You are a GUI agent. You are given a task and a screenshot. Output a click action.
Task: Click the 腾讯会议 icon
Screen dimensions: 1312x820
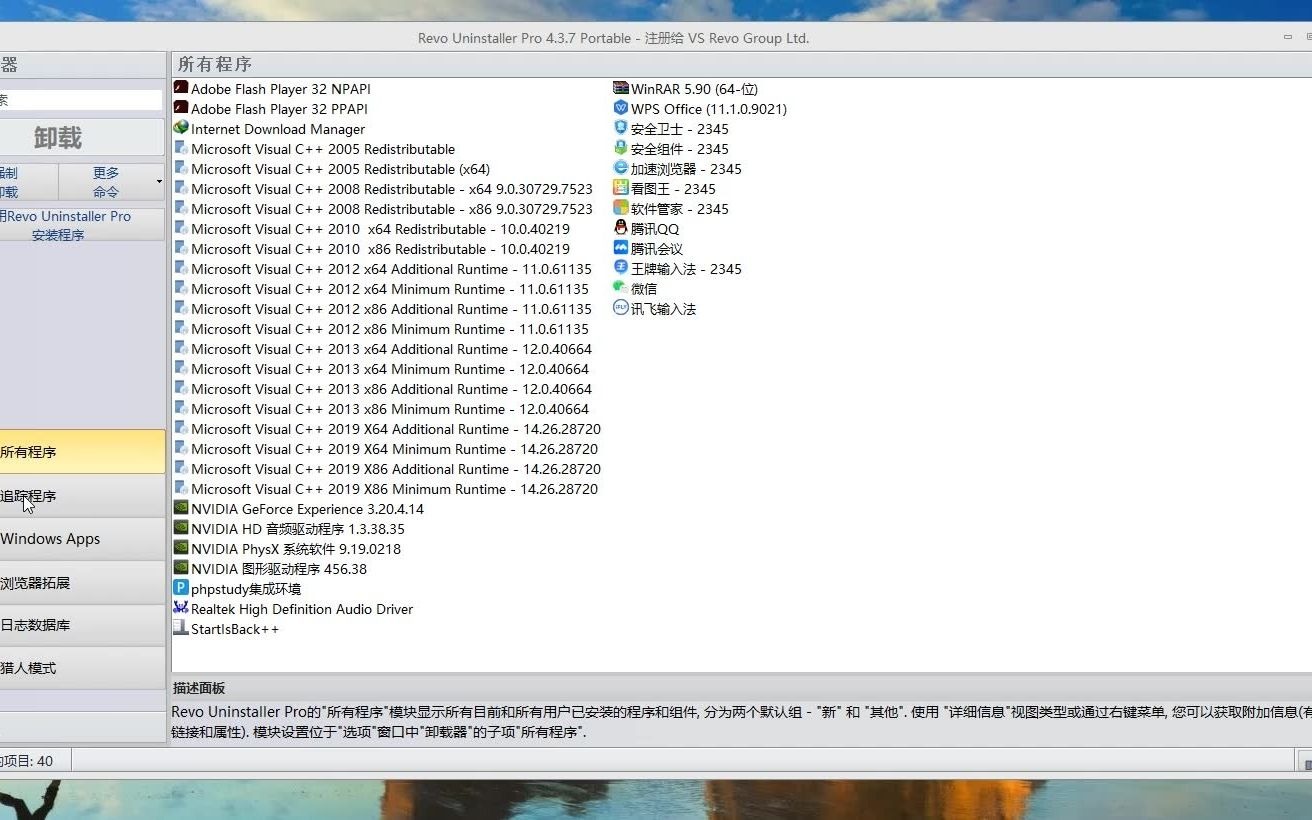[x=621, y=248]
